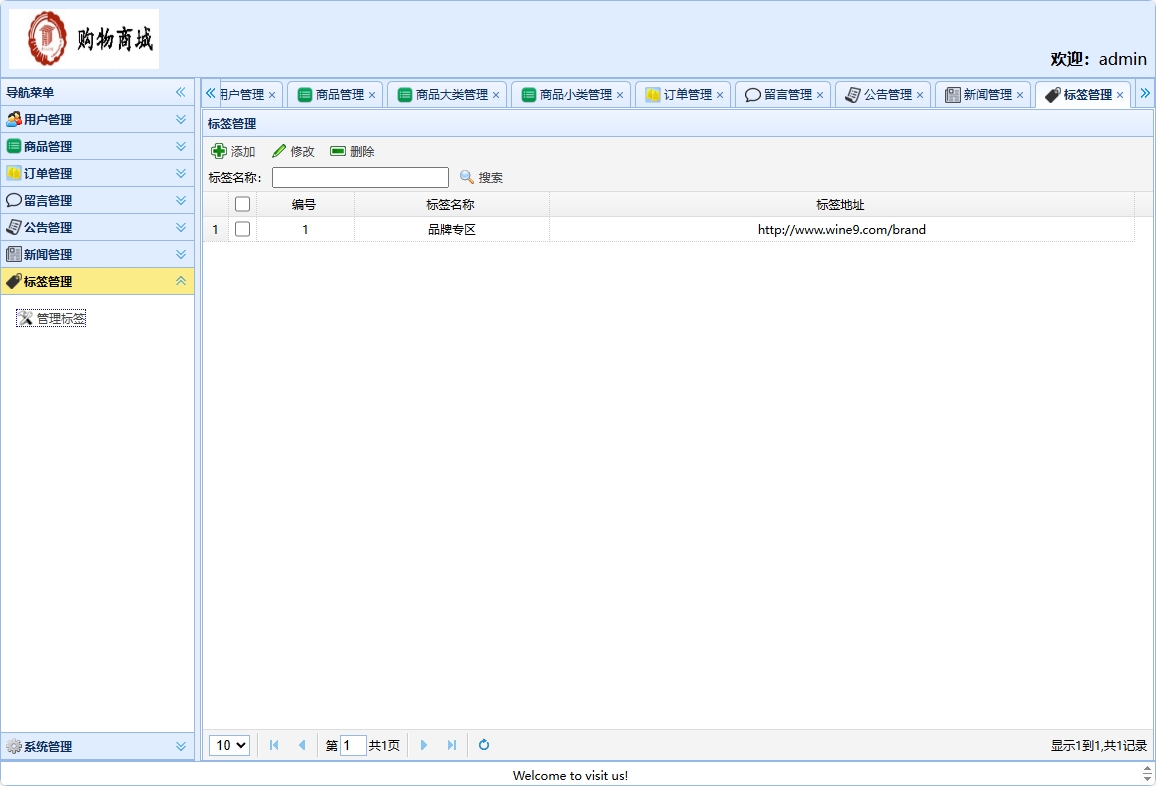Viewport: 1156px width, 786px height.
Task: Click the last-page arrow icon in pagination
Action: click(x=452, y=745)
